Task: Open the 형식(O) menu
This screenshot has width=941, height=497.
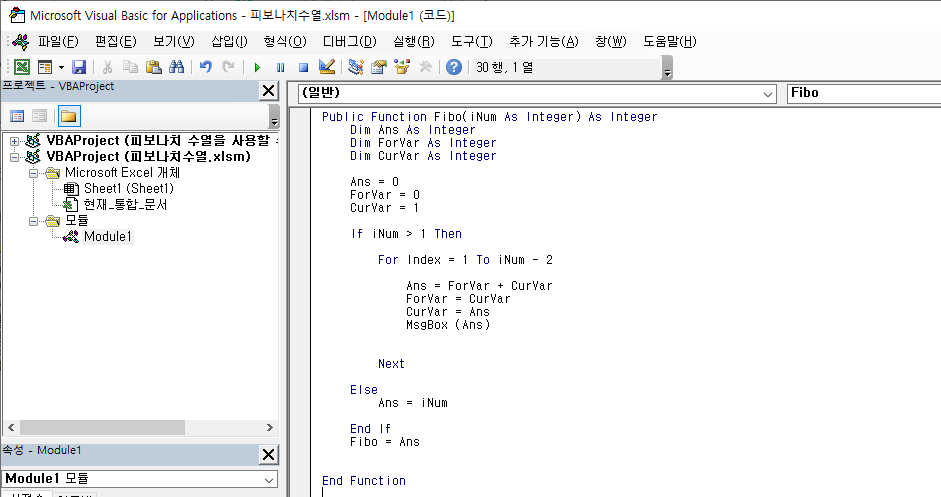Action: tap(285, 41)
